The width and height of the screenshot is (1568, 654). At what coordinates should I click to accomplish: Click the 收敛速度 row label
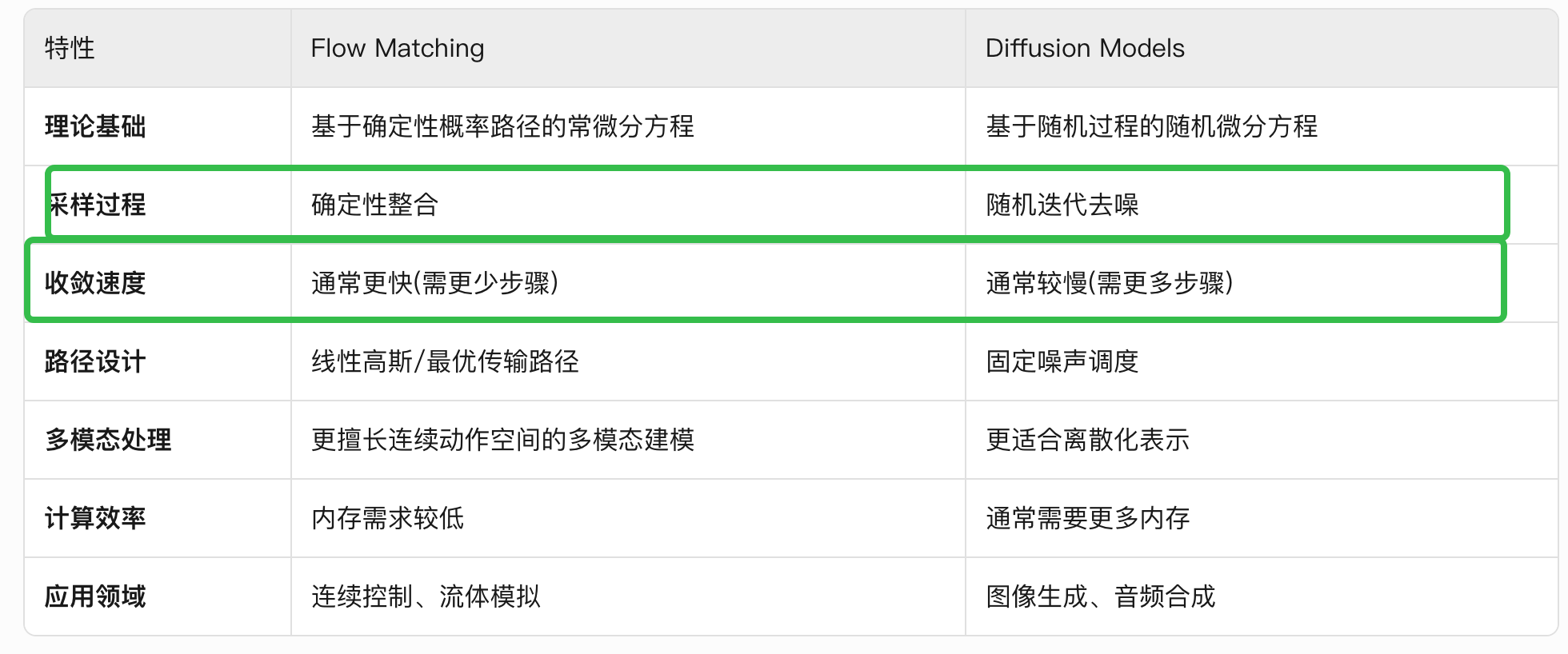click(95, 284)
